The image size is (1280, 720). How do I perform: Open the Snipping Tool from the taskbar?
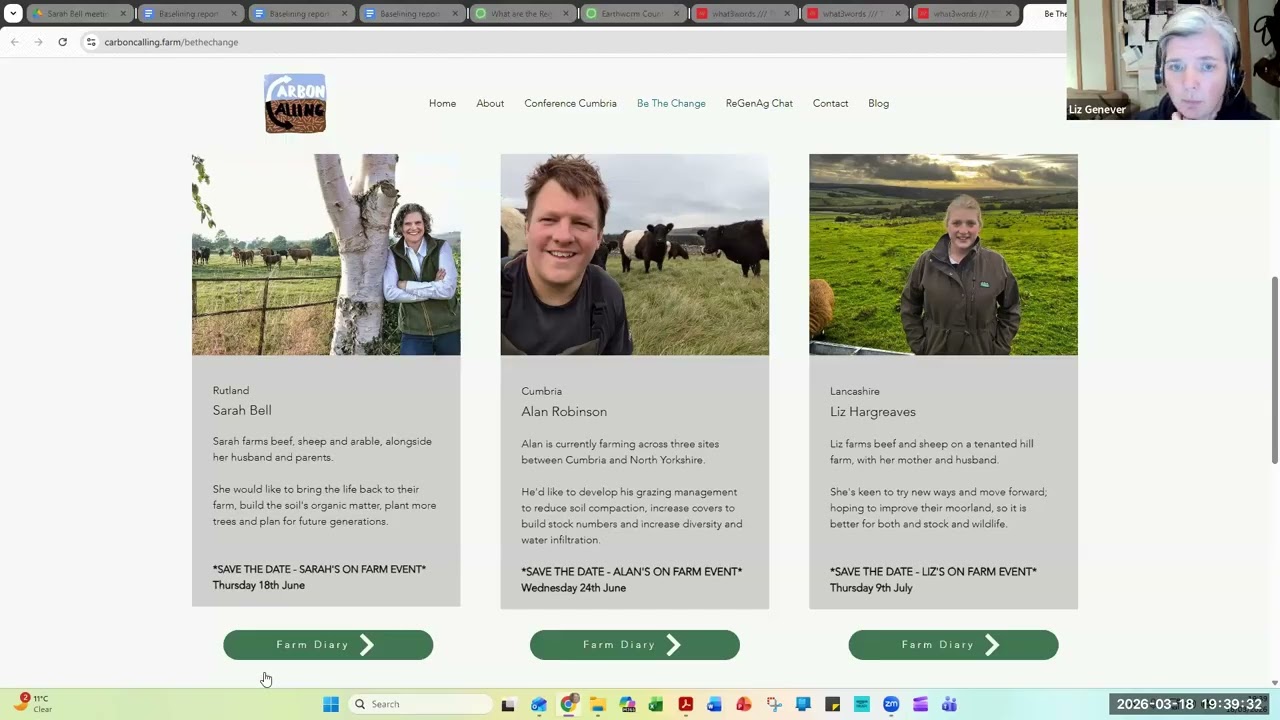[x=774, y=704]
